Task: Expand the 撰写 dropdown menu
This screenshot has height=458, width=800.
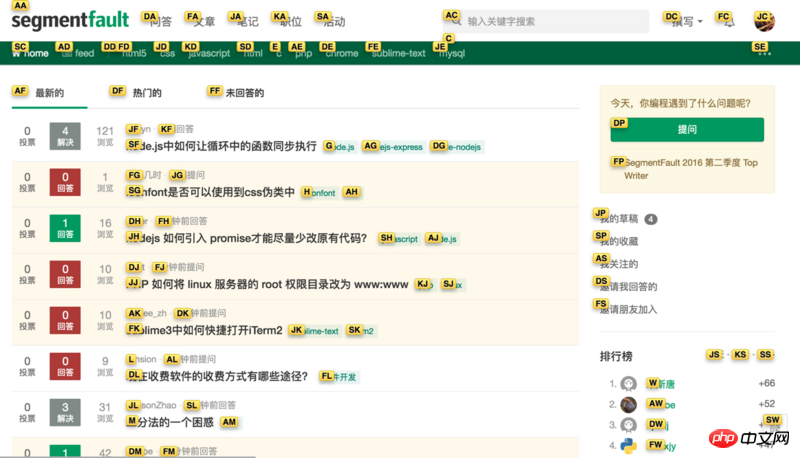Action: click(687, 21)
